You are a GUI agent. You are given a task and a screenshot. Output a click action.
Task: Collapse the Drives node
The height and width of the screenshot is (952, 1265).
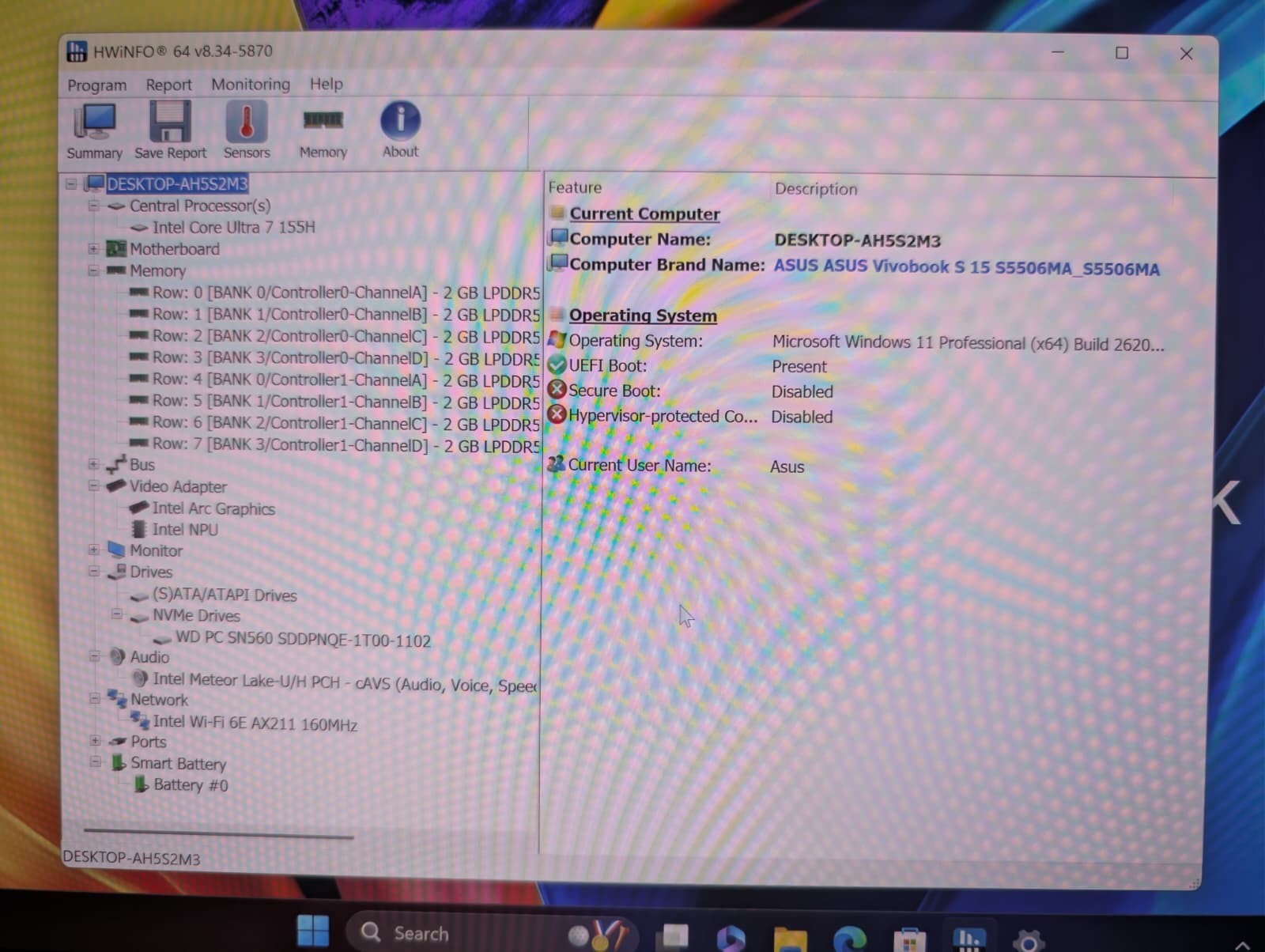[93, 571]
